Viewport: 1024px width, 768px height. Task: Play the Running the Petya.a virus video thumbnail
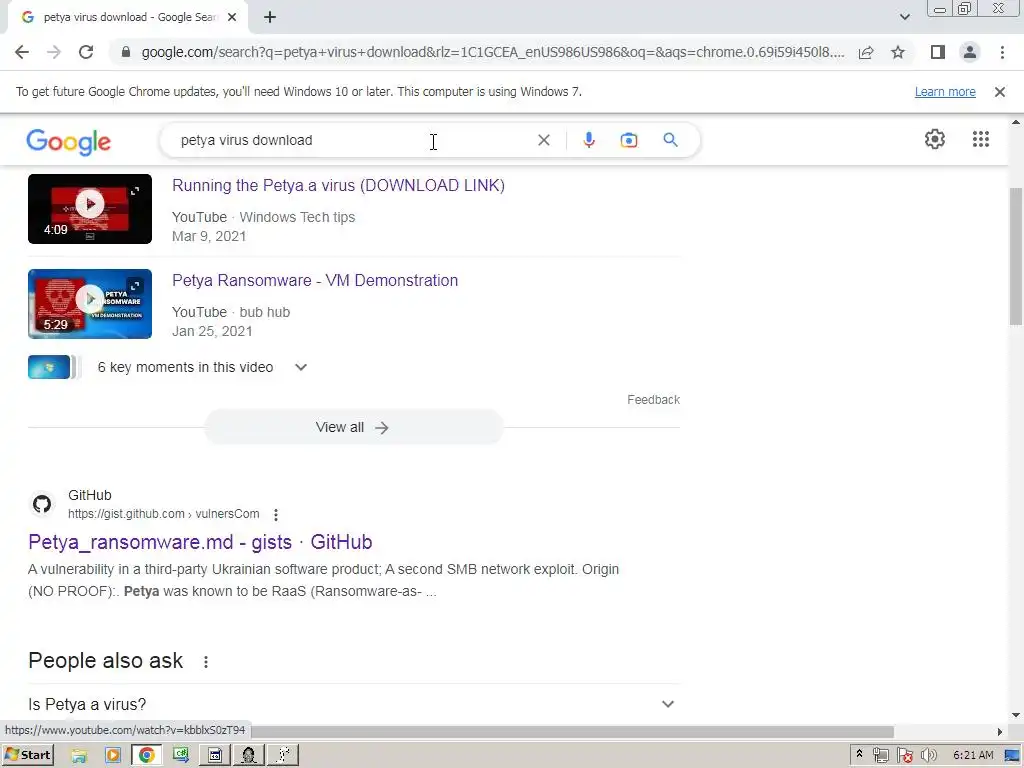(x=90, y=209)
